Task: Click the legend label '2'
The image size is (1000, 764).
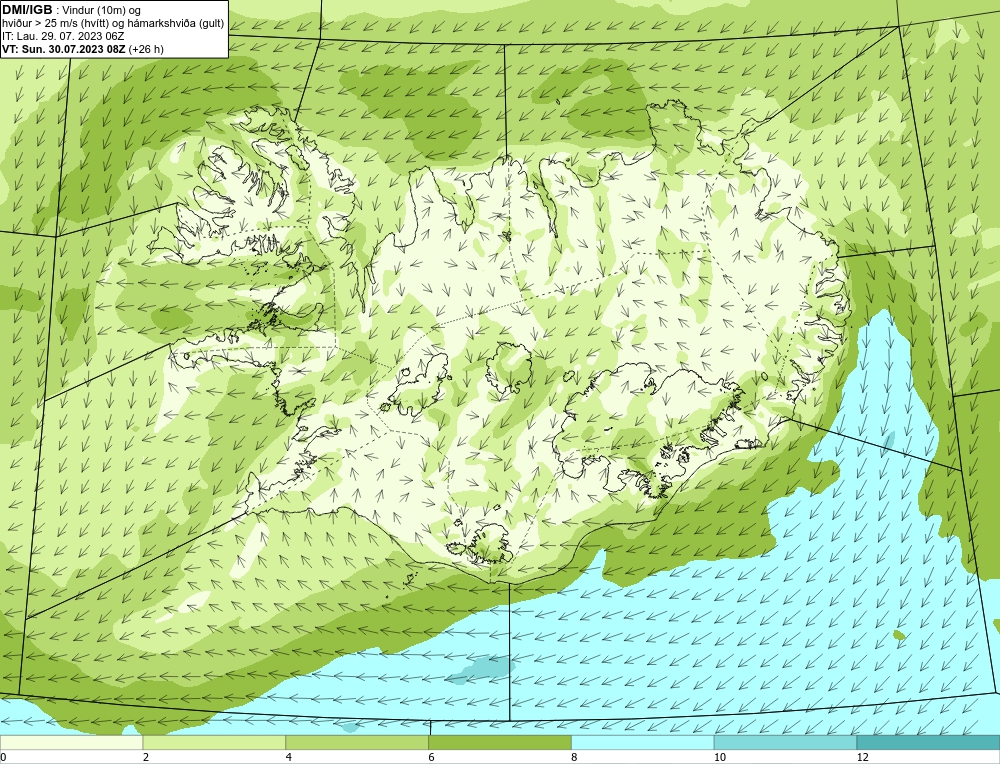Action: 146,757
